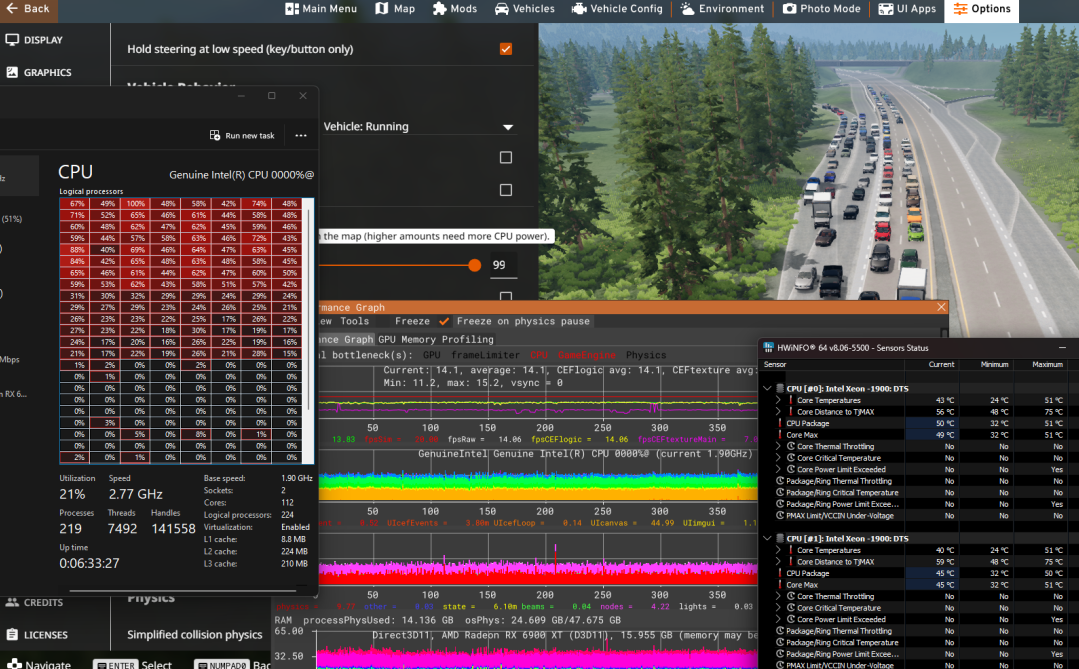Viewport: 1079px width, 669px height.
Task: Click thermometer icon of CPU [#1] CPU Package row
Action: (780, 573)
